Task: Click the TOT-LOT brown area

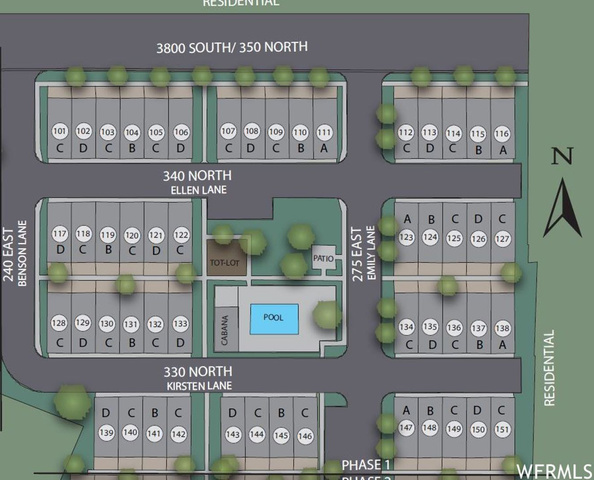Action: pos(227,258)
